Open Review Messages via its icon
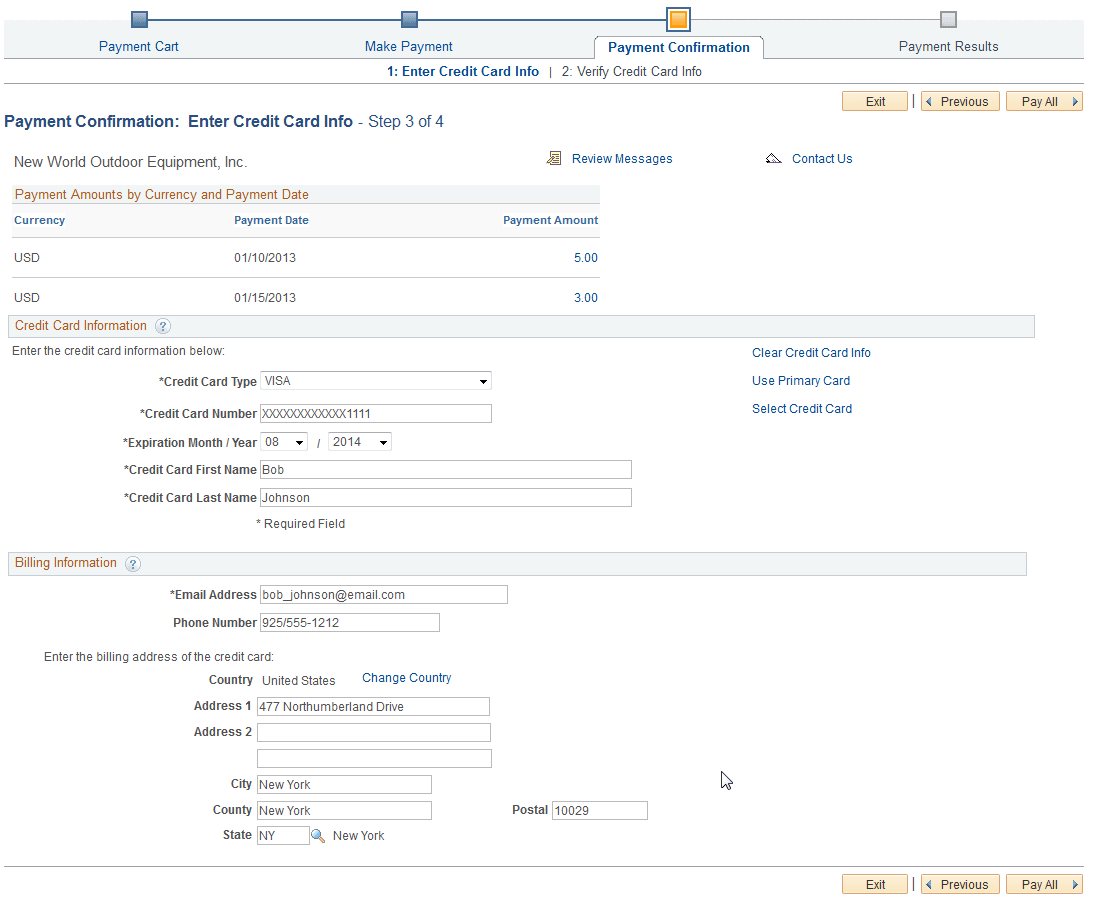 pyautogui.click(x=555, y=158)
